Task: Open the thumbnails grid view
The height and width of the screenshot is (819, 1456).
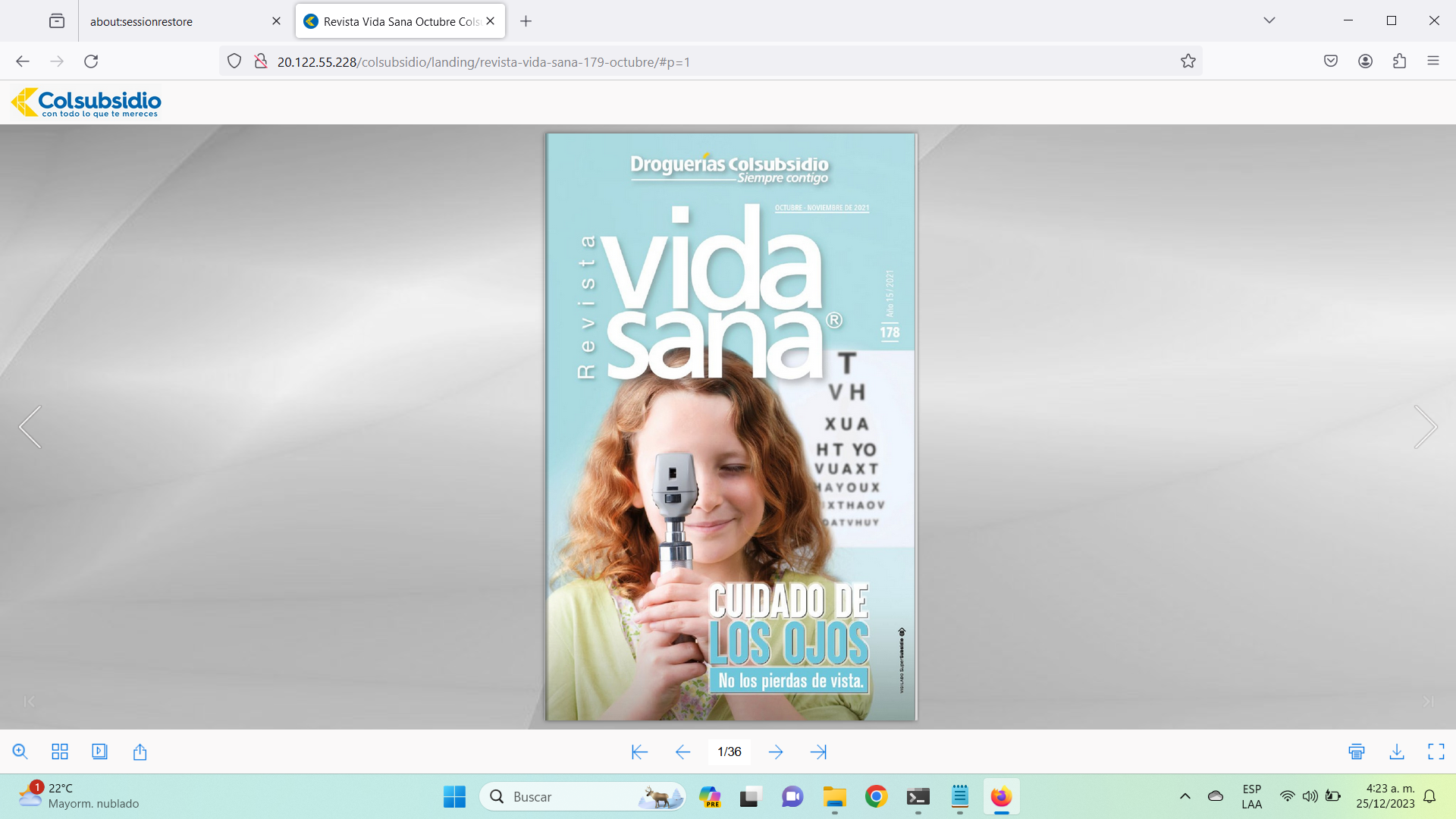Action: click(x=60, y=752)
